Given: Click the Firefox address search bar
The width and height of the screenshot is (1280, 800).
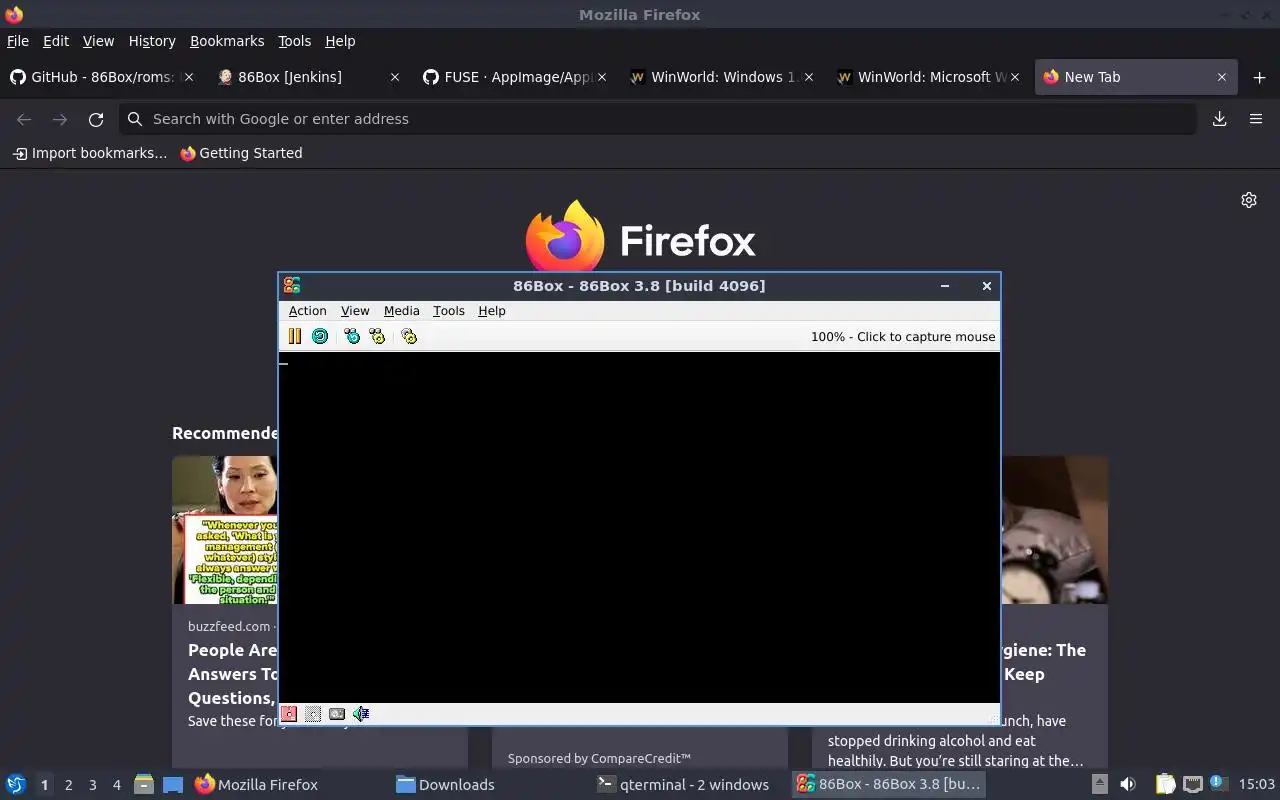Looking at the screenshot, I should pos(658,119).
